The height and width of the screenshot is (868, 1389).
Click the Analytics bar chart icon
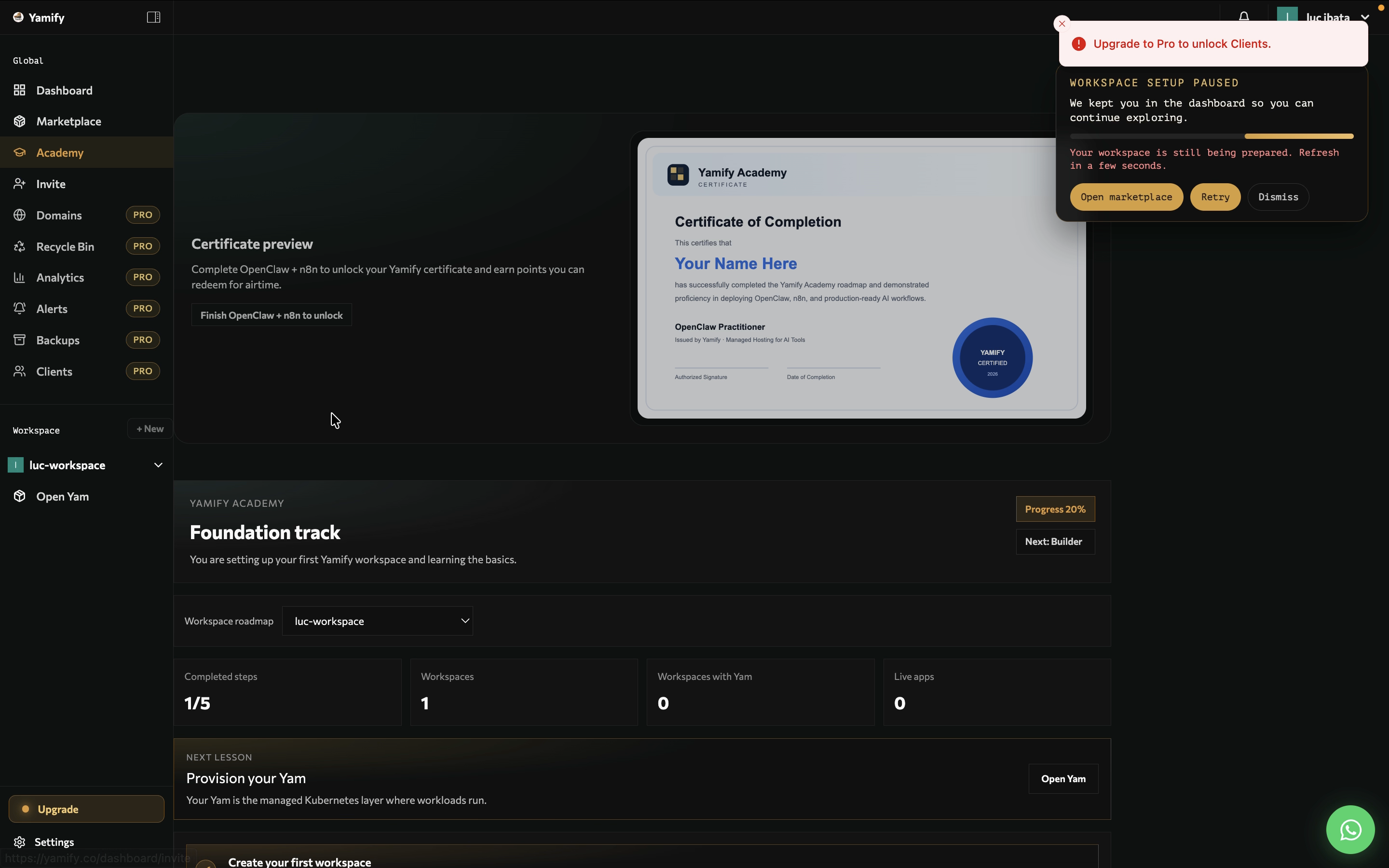pyautogui.click(x=19, y=278)
